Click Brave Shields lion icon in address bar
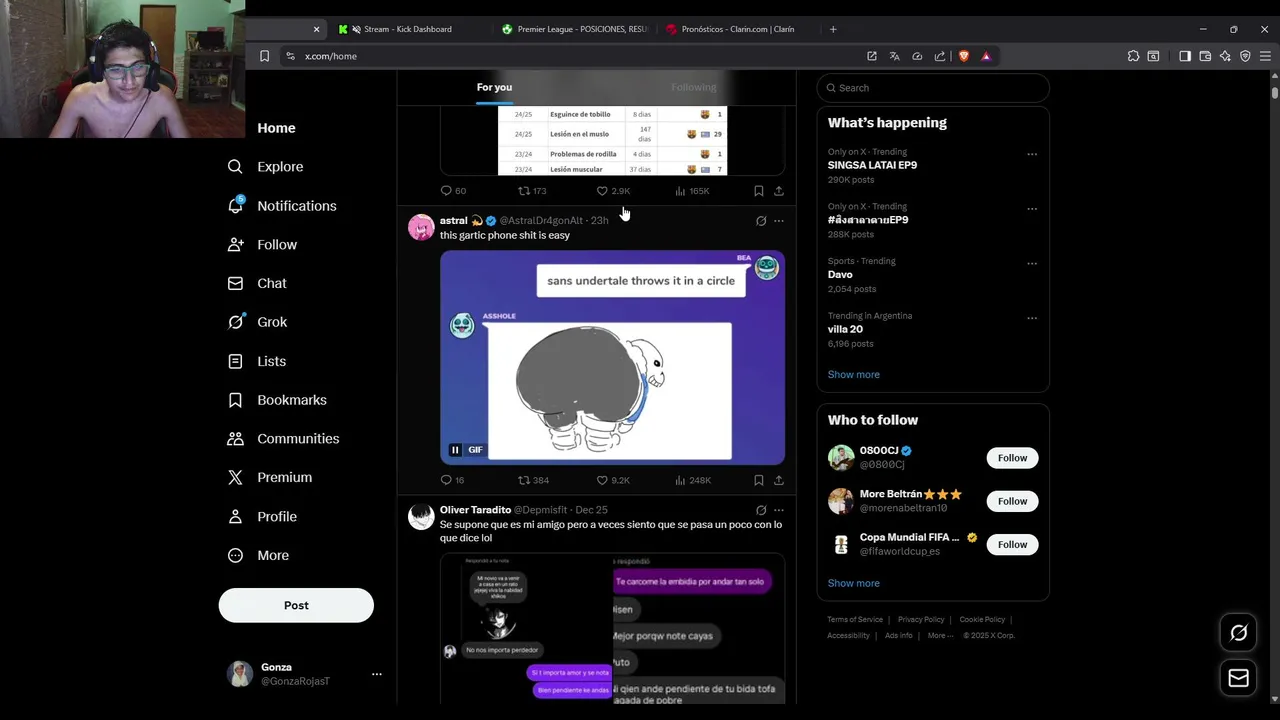 pos(964,56)
